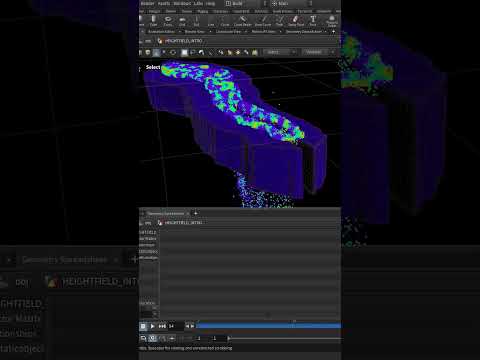Open the Build desktop dropdown
This screenshot has height=360, width=480.
click(246, 3)
